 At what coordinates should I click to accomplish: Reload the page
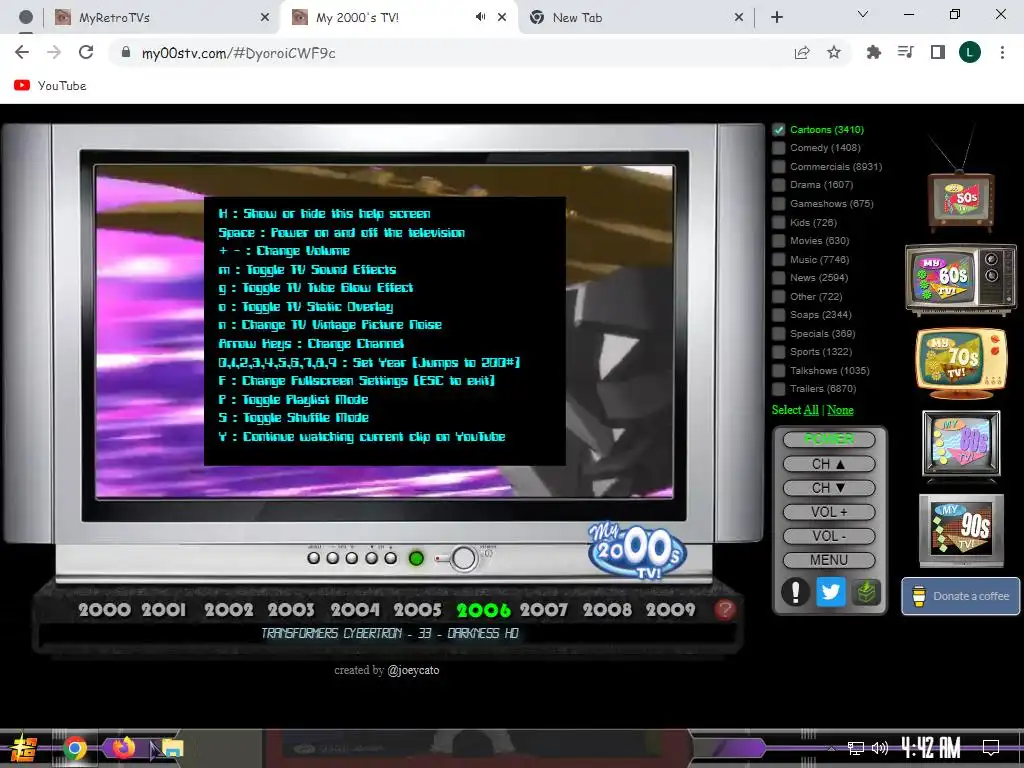pyautogui.click(x=86, y=52)
